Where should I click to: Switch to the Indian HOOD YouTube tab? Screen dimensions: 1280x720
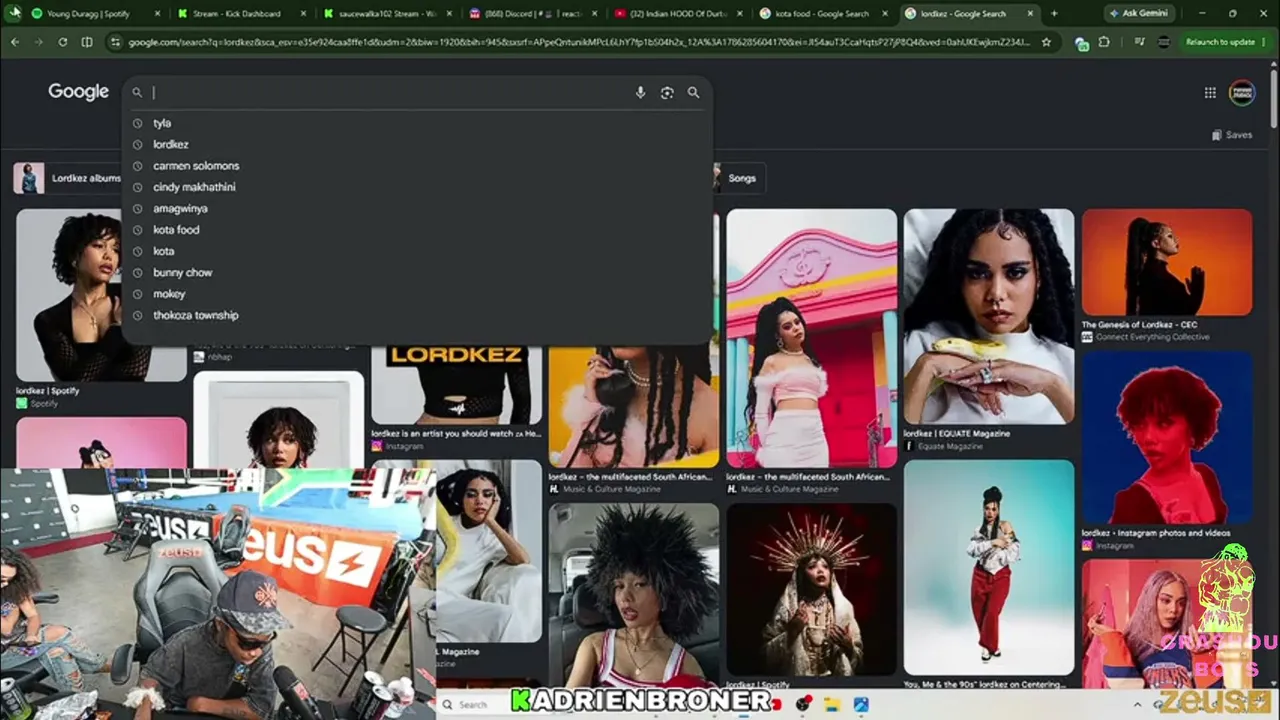pyautogui.click(x=678, y=14)
